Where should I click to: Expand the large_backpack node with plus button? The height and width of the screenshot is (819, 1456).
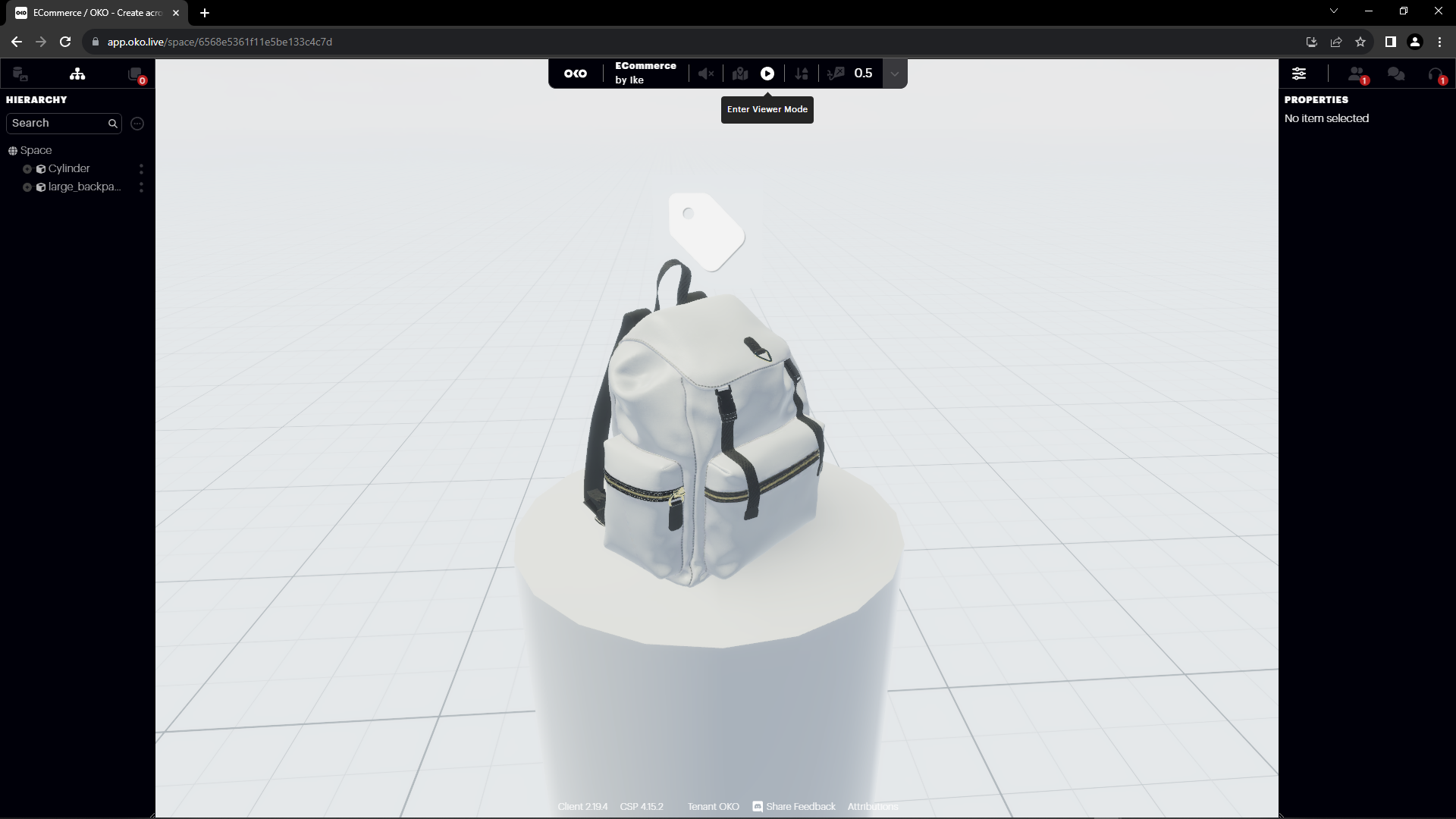point(27,187)
